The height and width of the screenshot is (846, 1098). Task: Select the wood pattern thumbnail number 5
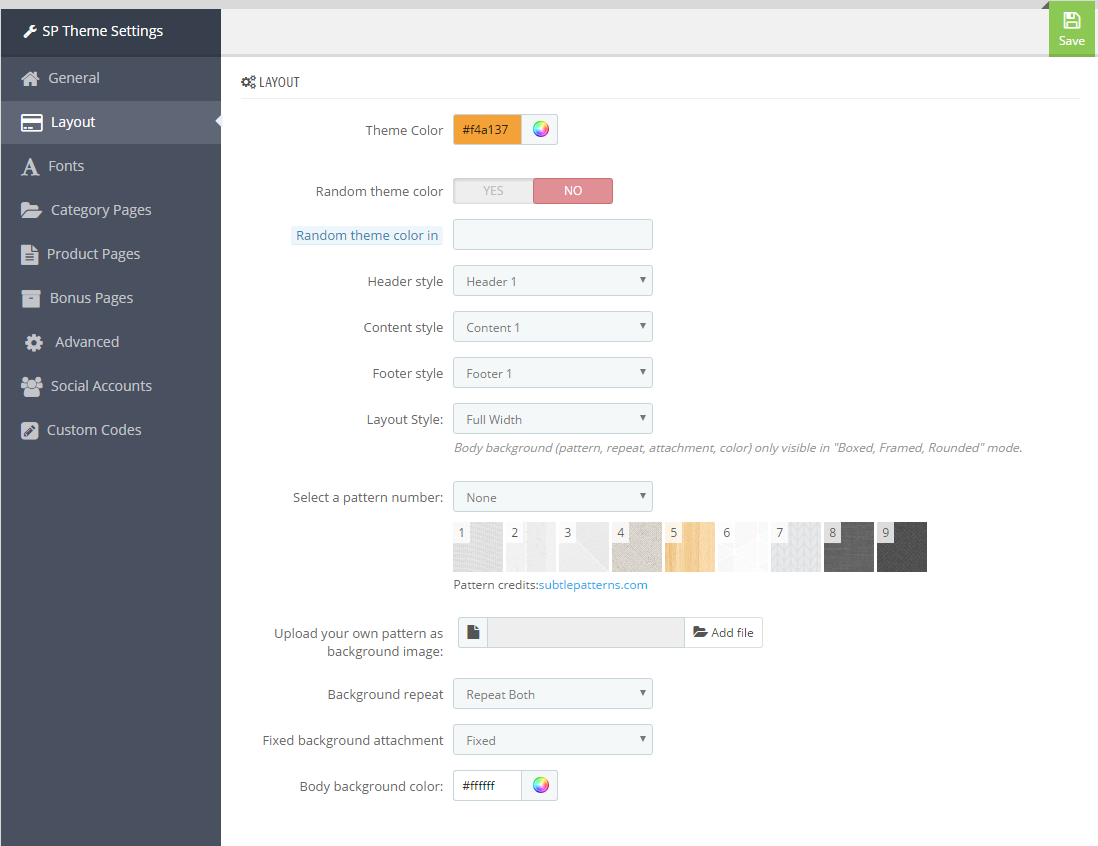pos(690,547)
